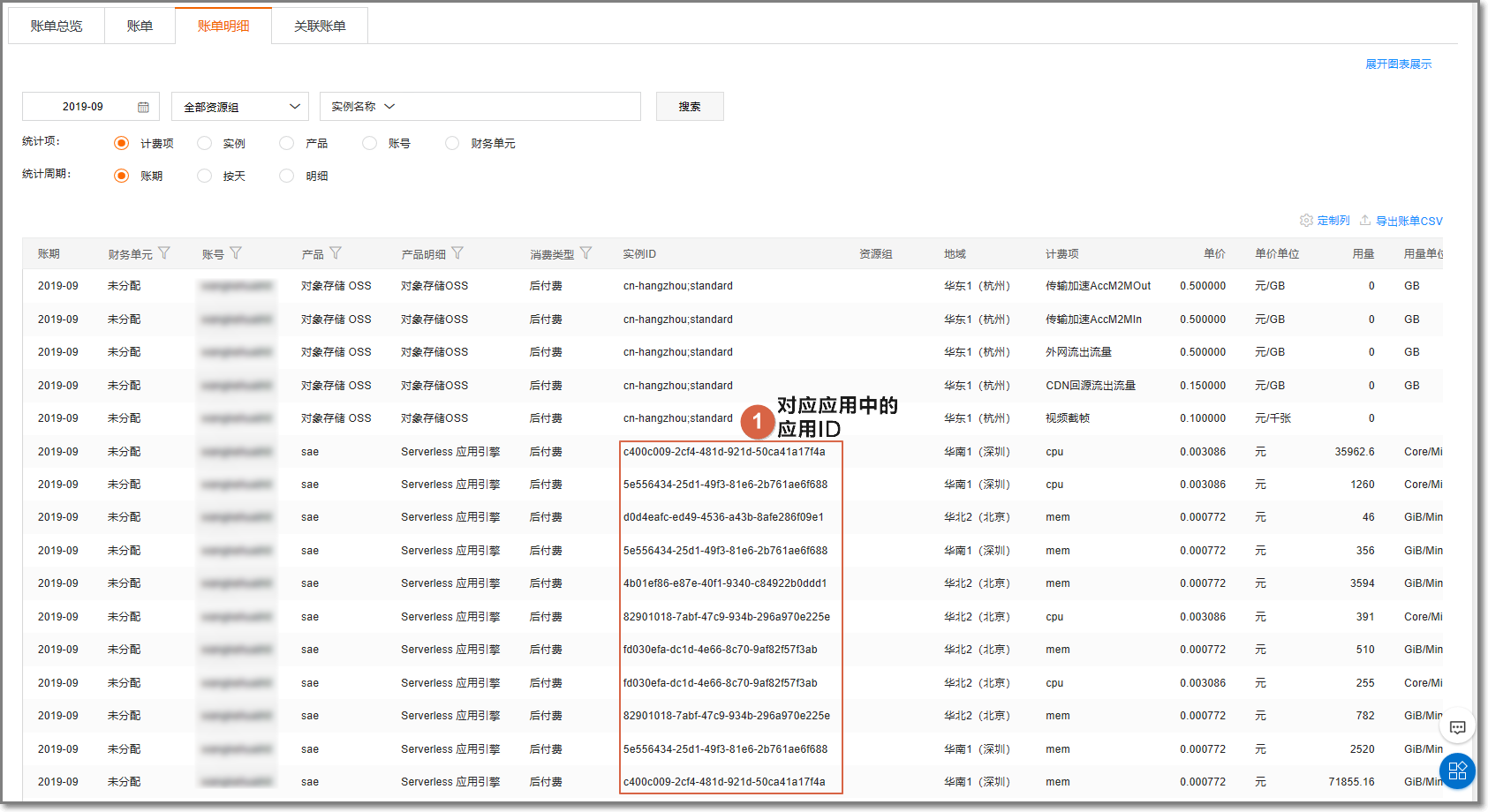Filter by 产品 column funnel icon

(336, 253)
